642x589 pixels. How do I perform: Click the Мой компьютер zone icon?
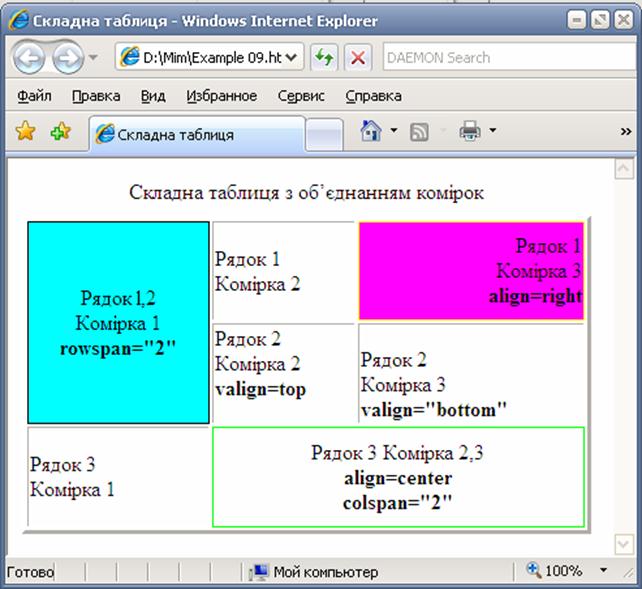[260, 572]
